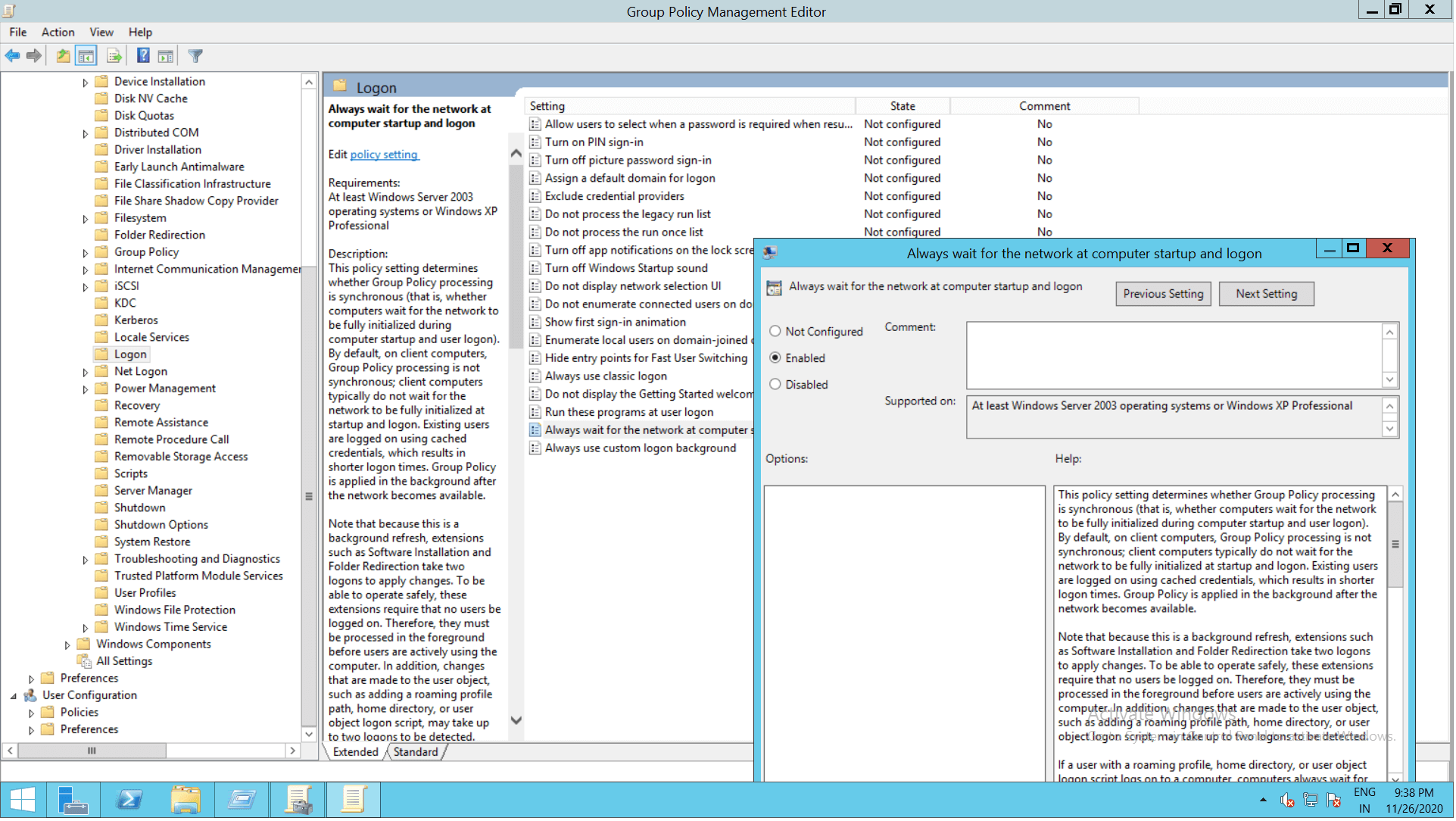Switch to the Standard tab
This screenshot has height=821, width=1456.
[x=416, y=753]
